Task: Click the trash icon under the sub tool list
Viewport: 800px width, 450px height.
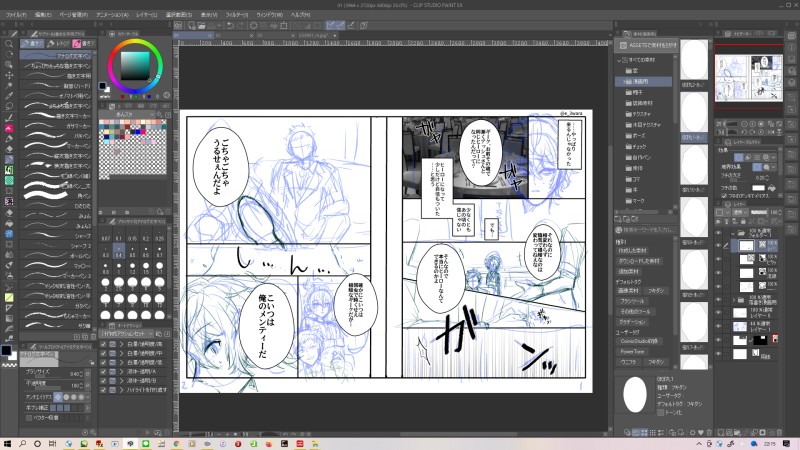Action: [93, 337]
